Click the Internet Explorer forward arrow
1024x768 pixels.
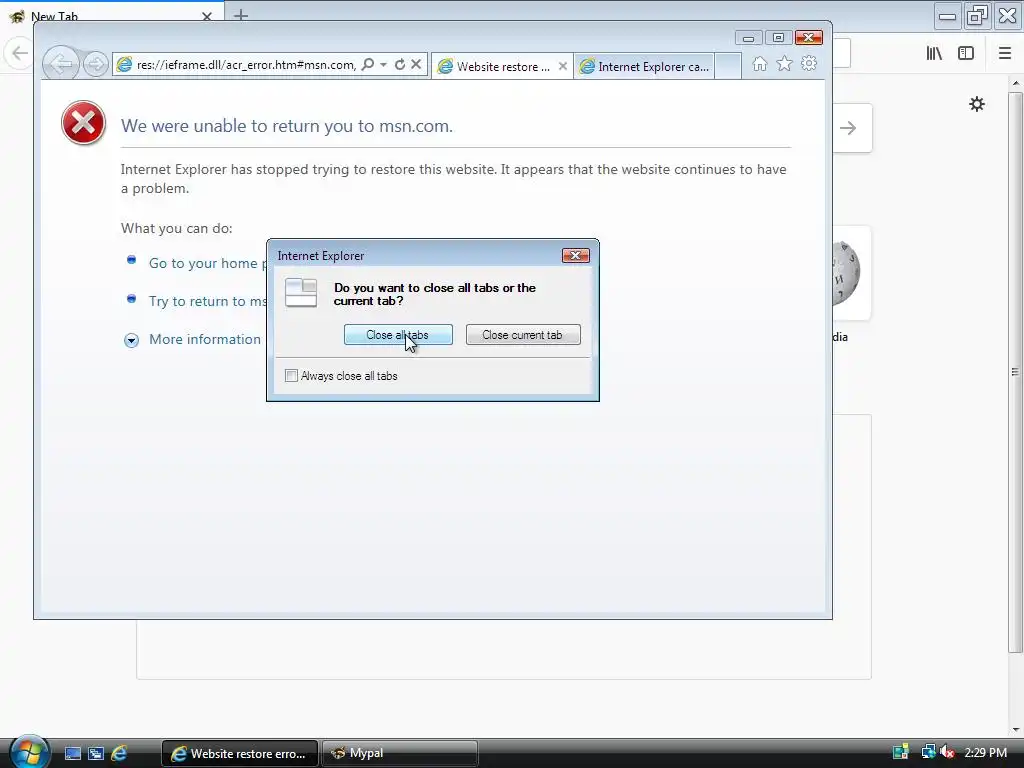click(x=96, y=64)
